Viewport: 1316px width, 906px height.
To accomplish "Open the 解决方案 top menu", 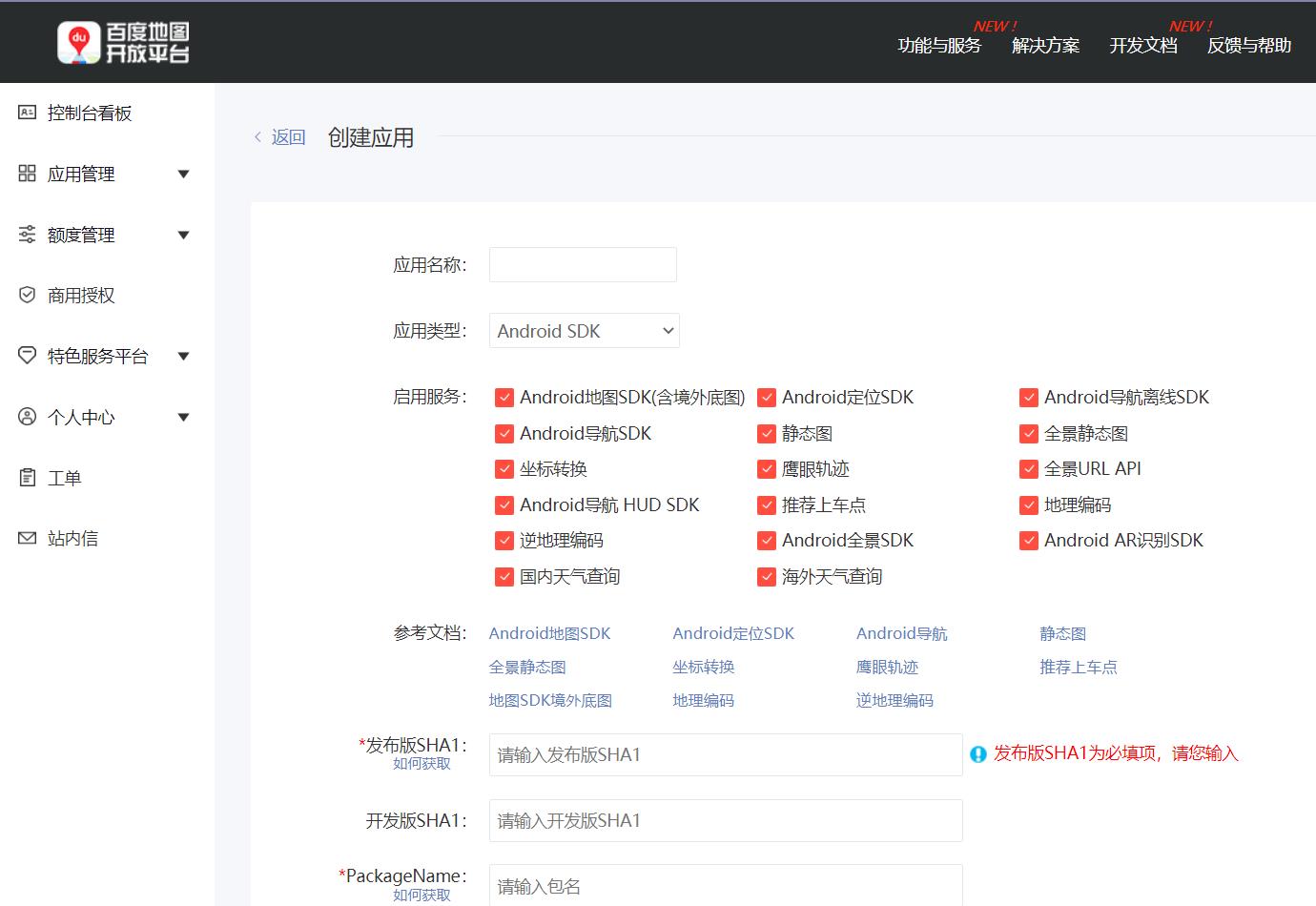I will [x=1046, y=46].
